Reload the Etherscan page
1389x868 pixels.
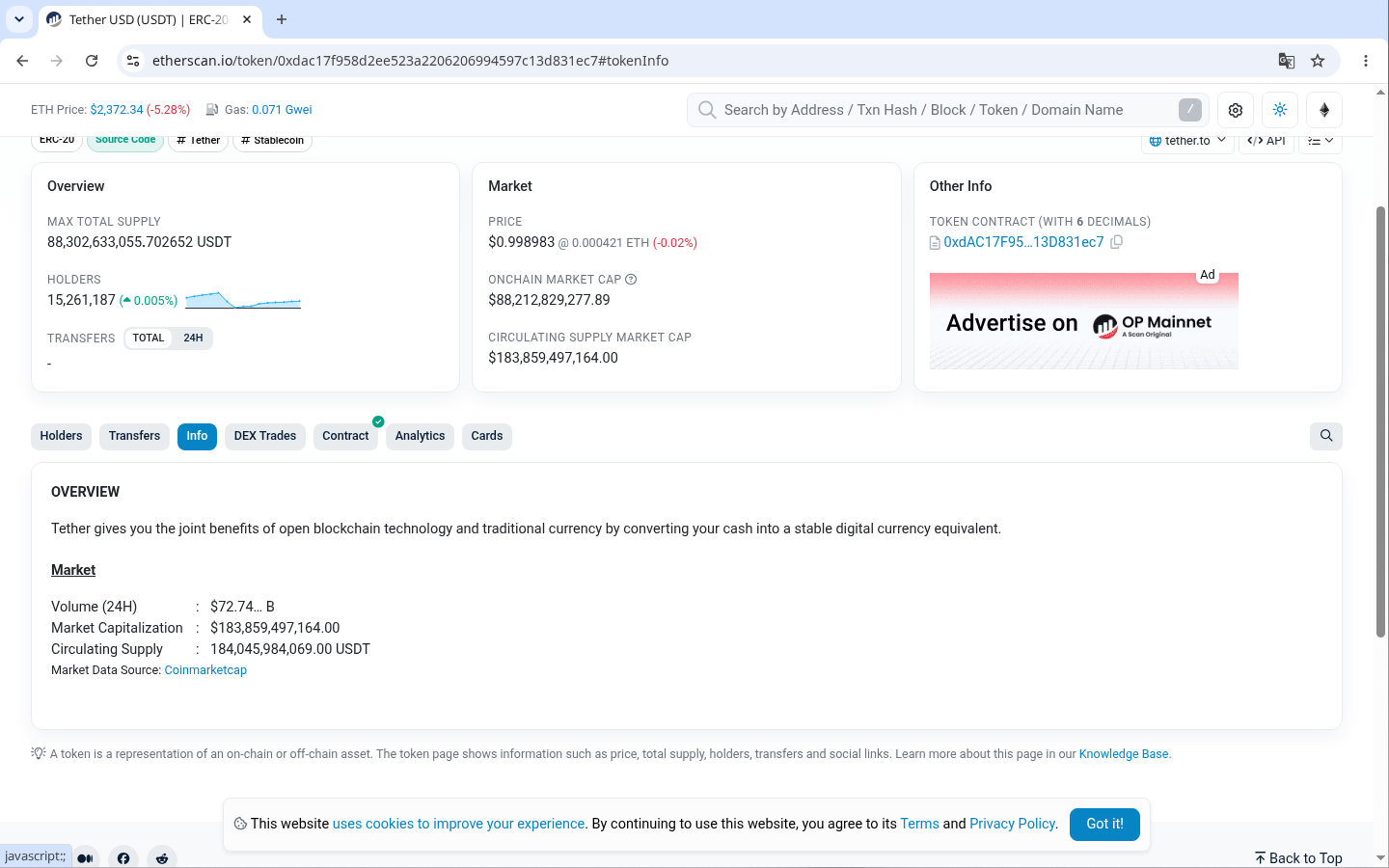click(92, 61)
